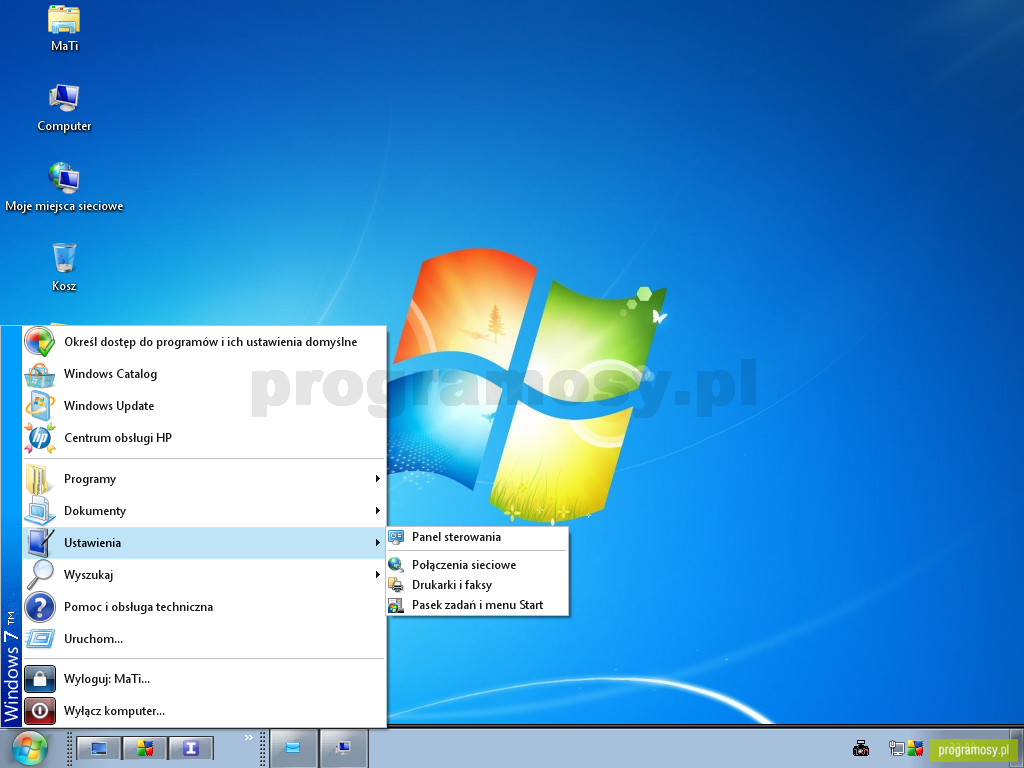Open Pasek zadań i menu Start
This screenshot has width=1024, height=768.
tap(477, 605)
